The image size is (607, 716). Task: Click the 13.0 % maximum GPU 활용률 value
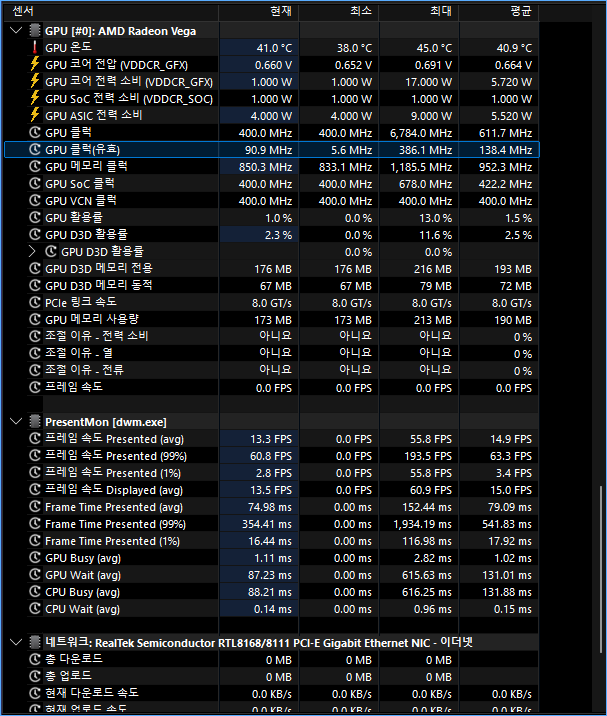(435, 218)
